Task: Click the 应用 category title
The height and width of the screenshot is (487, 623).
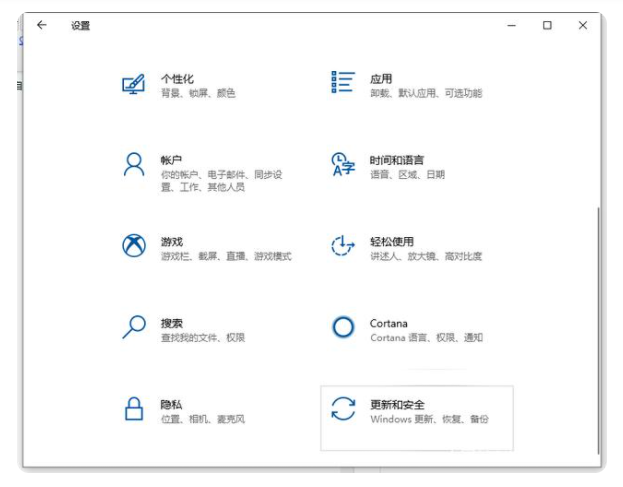Action: (380, 79)
